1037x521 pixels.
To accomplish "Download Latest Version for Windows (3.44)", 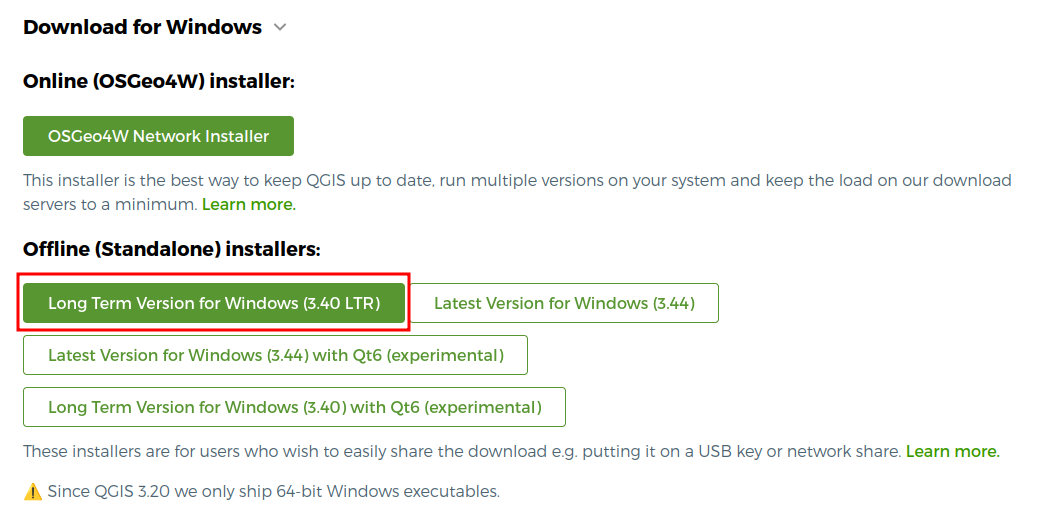I will (x=564, y=303).
